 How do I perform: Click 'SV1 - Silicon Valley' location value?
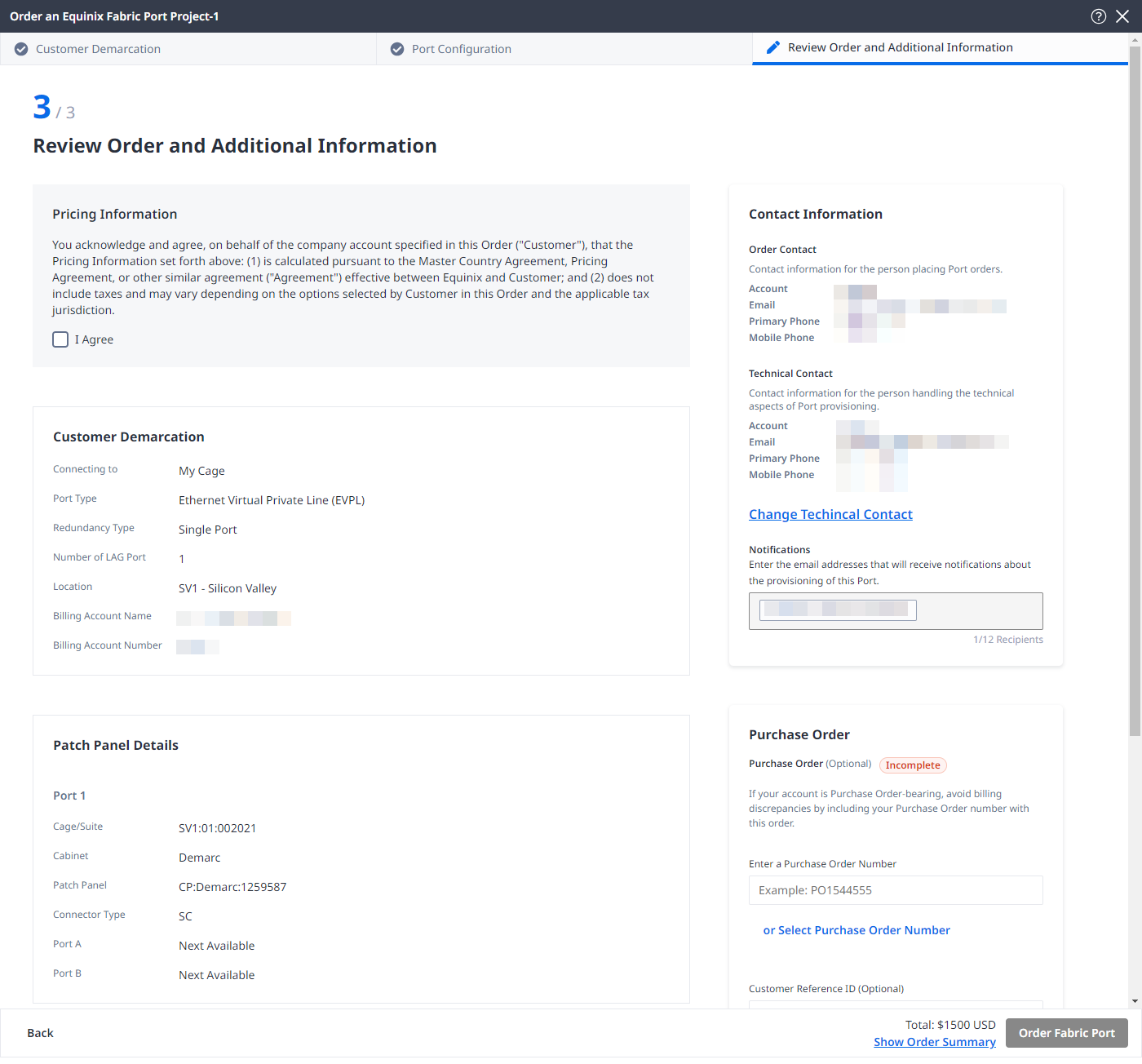click(x=228, y=588)
